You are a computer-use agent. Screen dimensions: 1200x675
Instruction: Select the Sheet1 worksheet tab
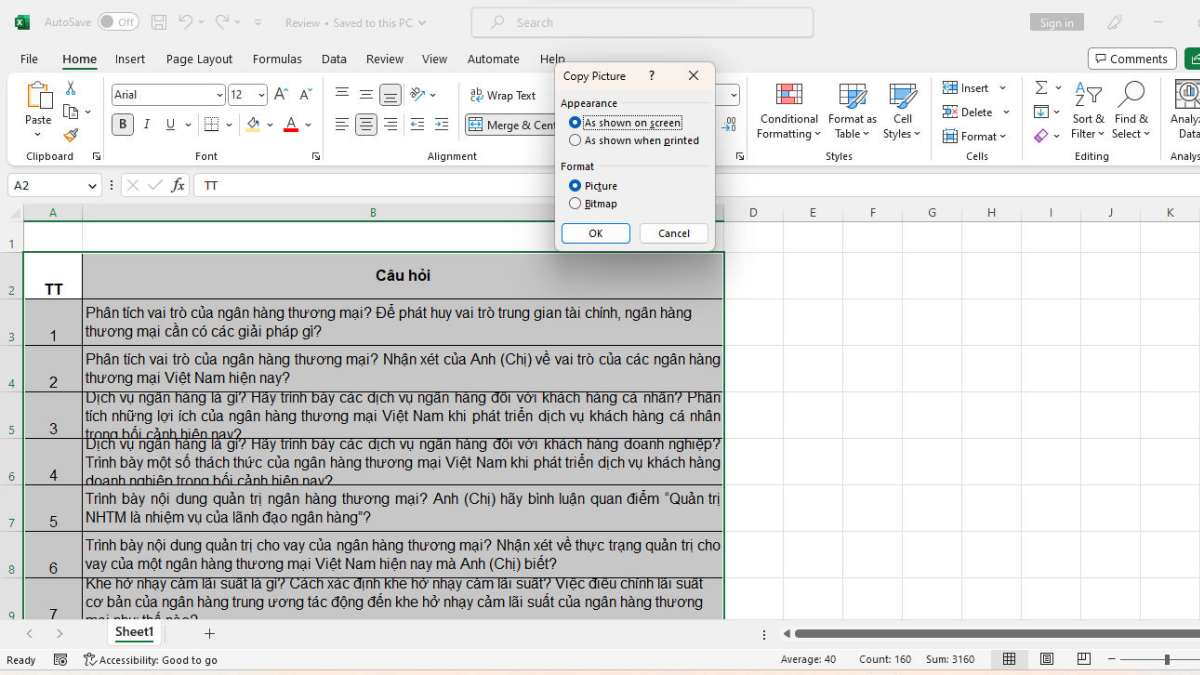(134, 632)
